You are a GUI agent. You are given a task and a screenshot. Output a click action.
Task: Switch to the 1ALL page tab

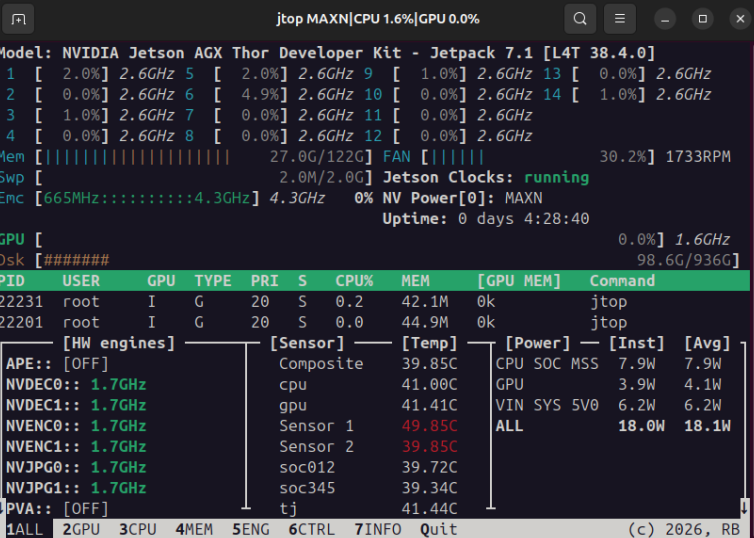[x=25, y=529]
